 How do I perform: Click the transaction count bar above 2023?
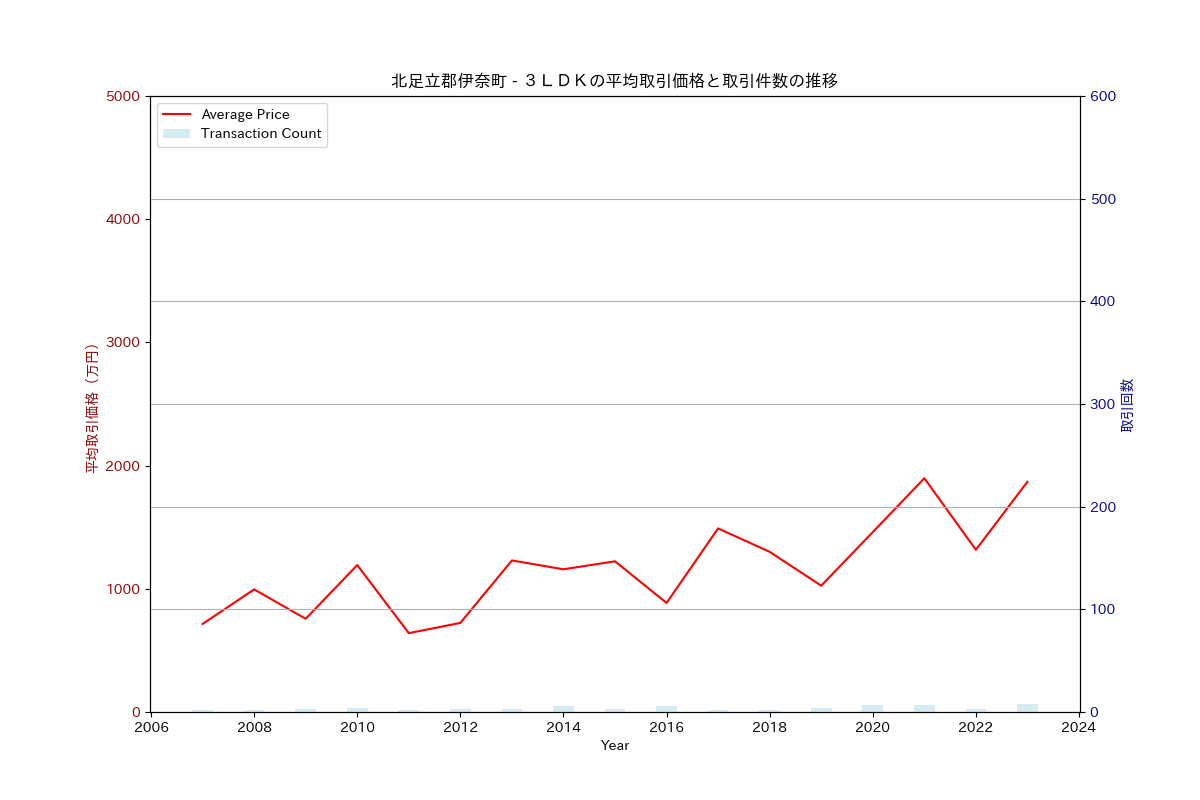pos(1025,706)
